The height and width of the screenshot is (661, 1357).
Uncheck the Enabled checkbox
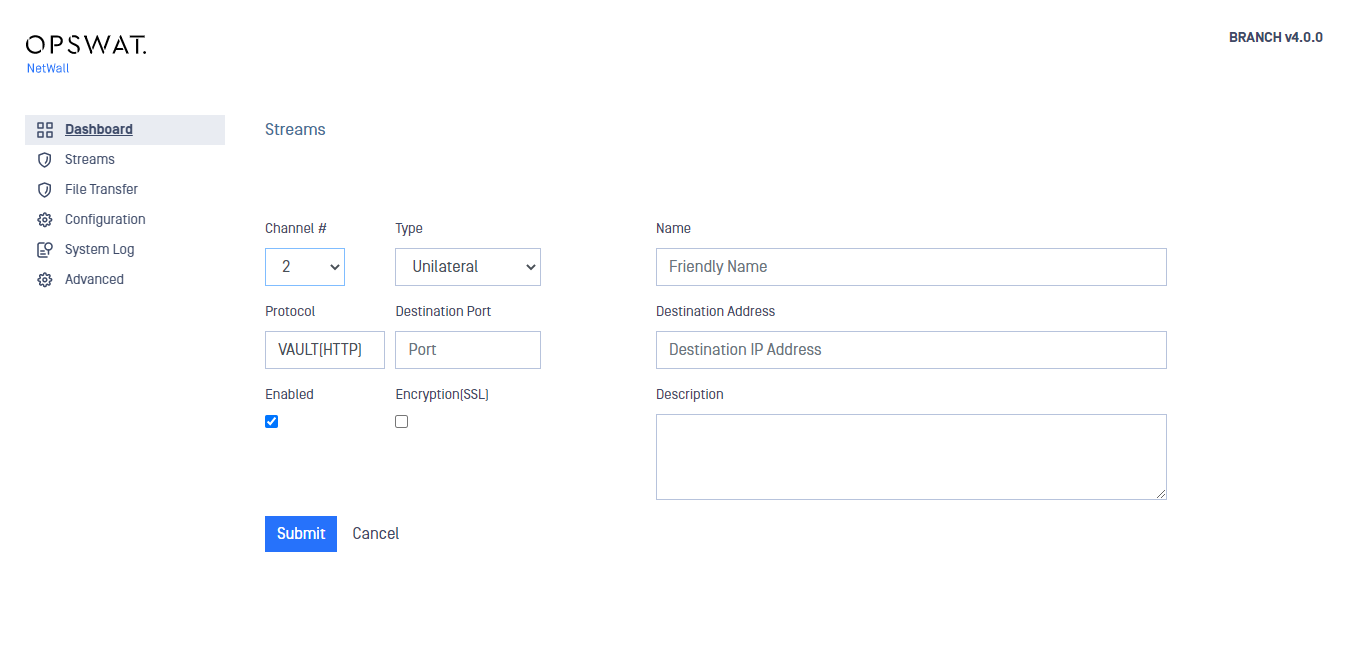[x=271, y=422]
